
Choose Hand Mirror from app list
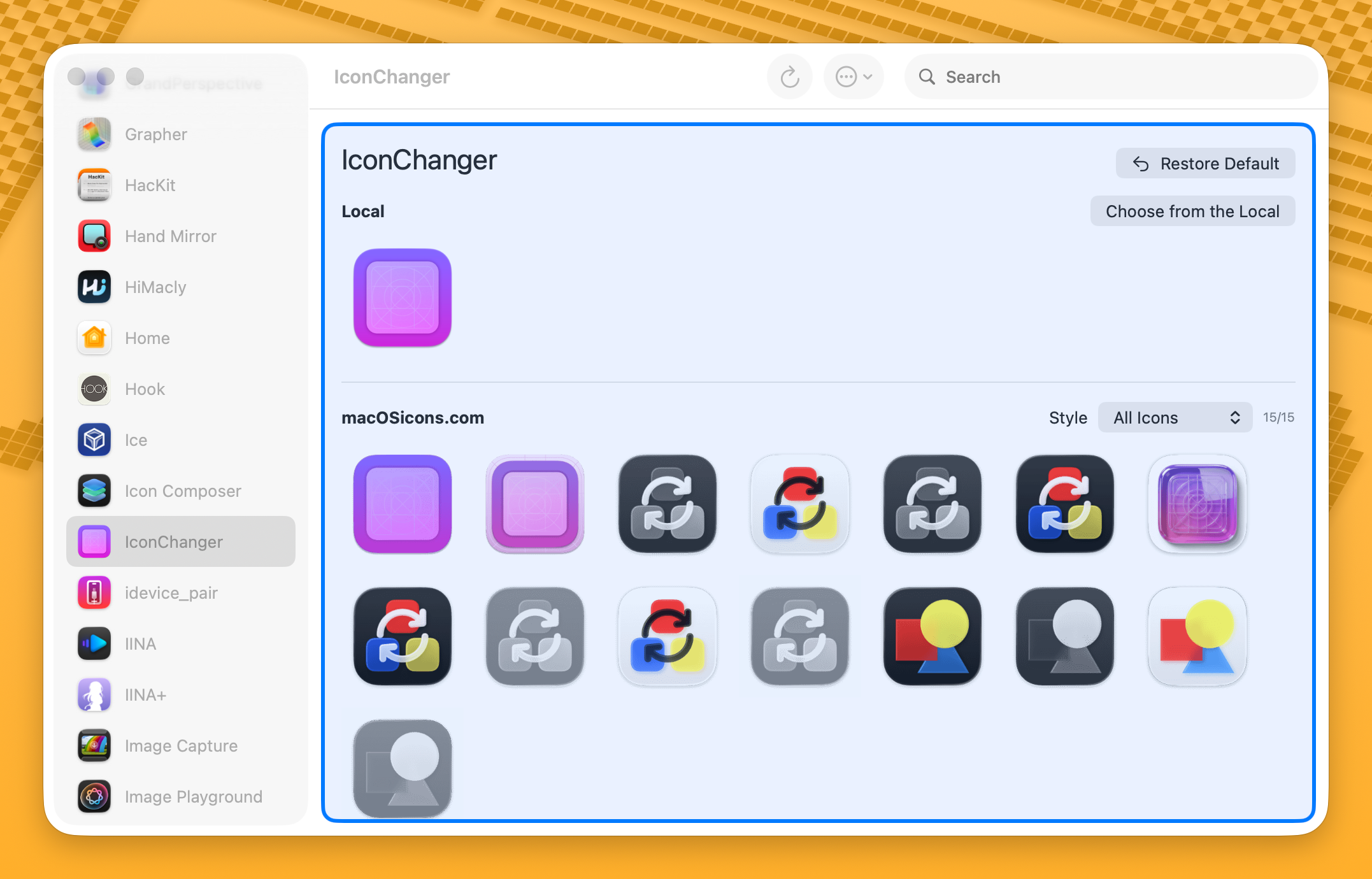(x=170, y=236)
